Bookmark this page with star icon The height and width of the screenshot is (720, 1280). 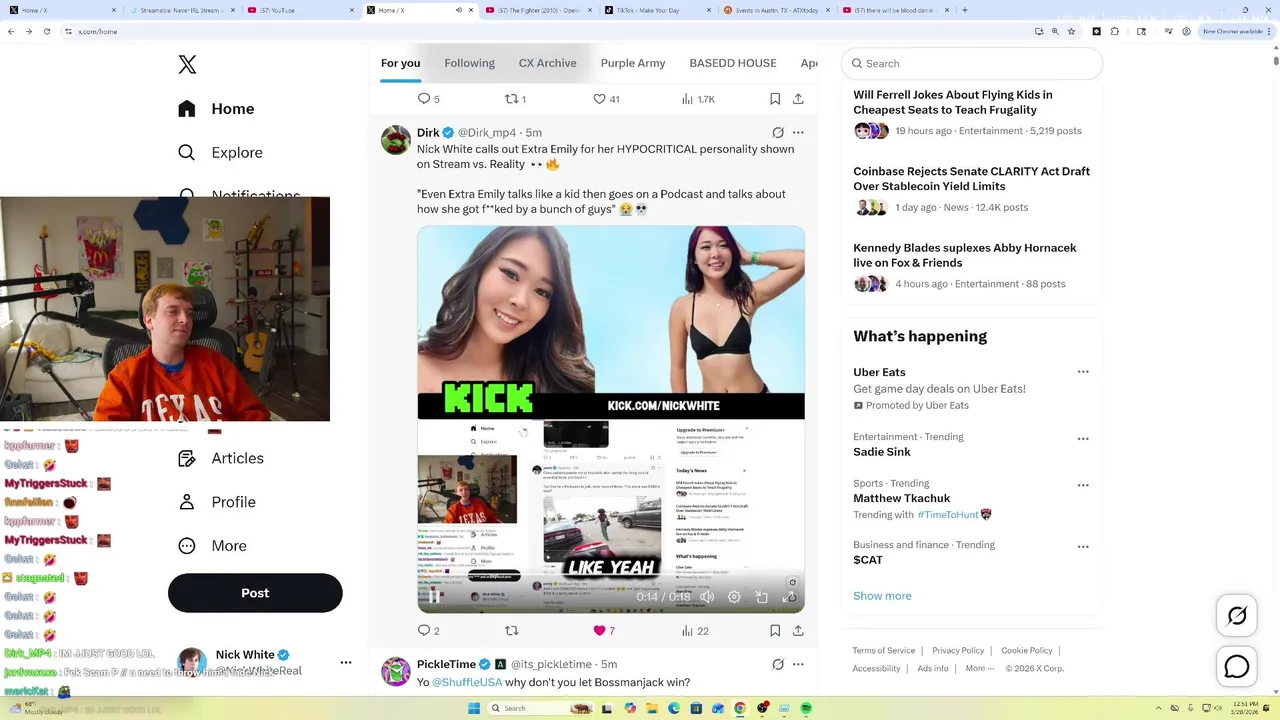point(1071,31)
